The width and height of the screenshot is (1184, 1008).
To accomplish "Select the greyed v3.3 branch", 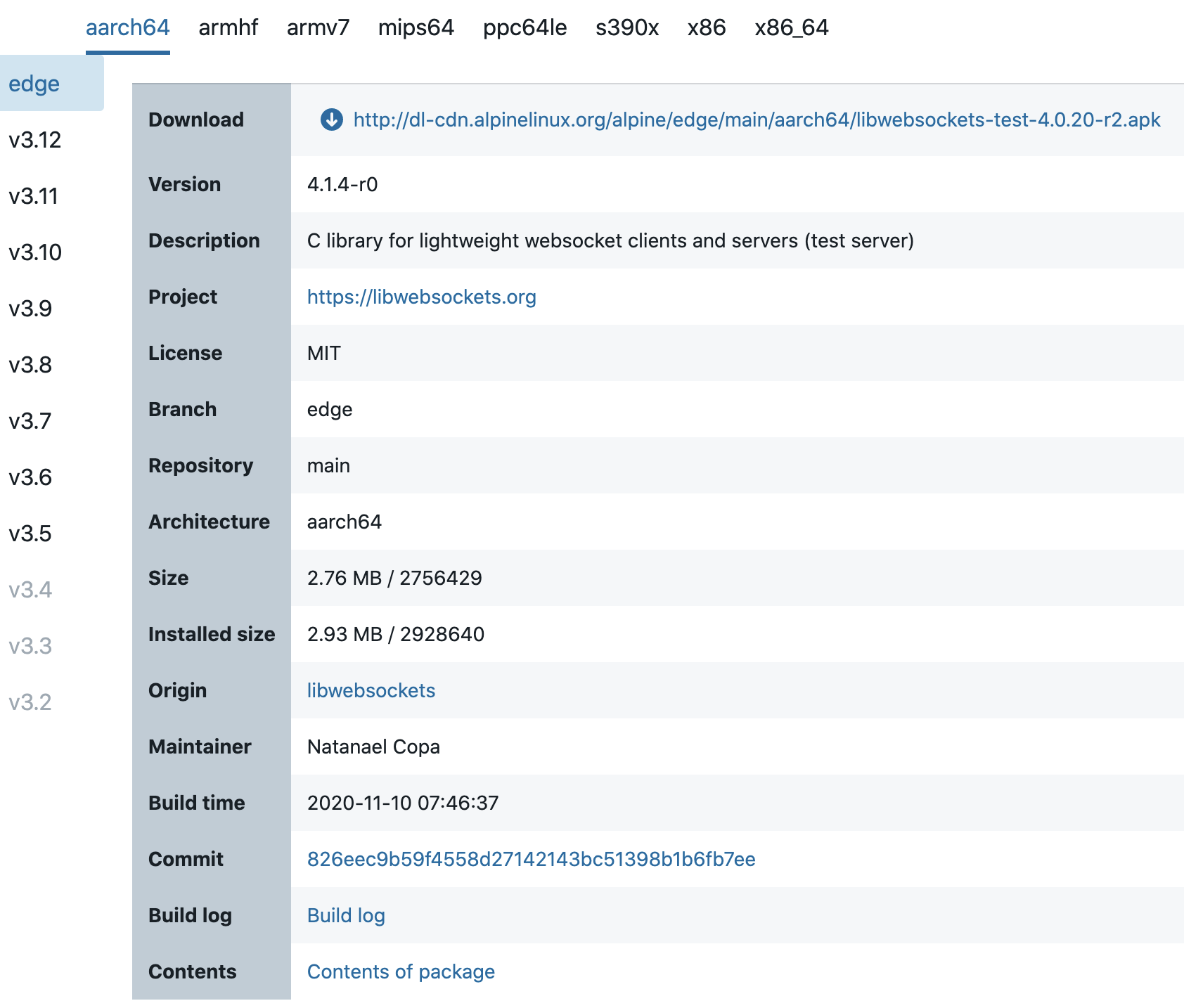I will 30,646.
